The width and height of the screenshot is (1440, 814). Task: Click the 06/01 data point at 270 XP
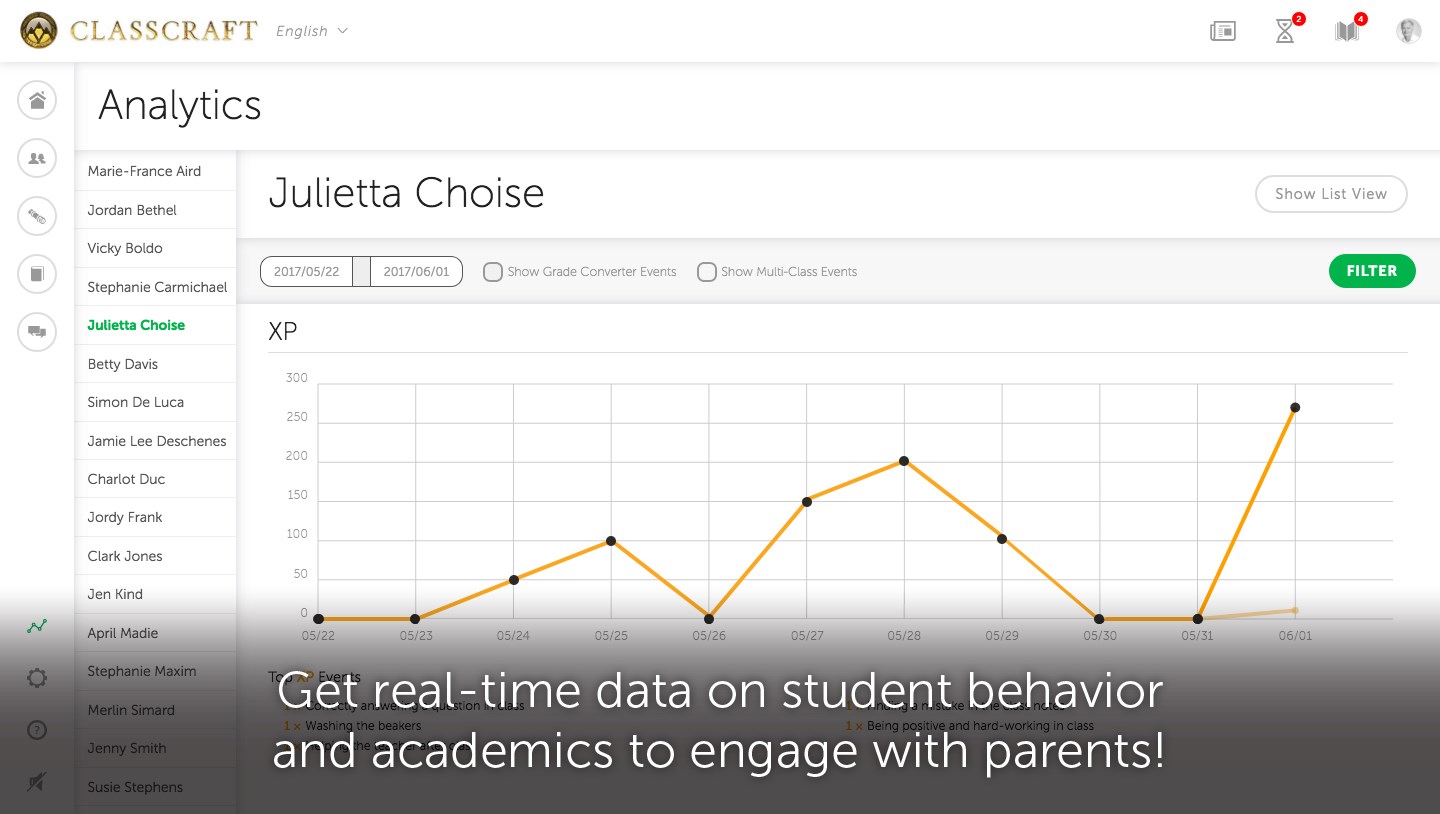[1295, 407]
